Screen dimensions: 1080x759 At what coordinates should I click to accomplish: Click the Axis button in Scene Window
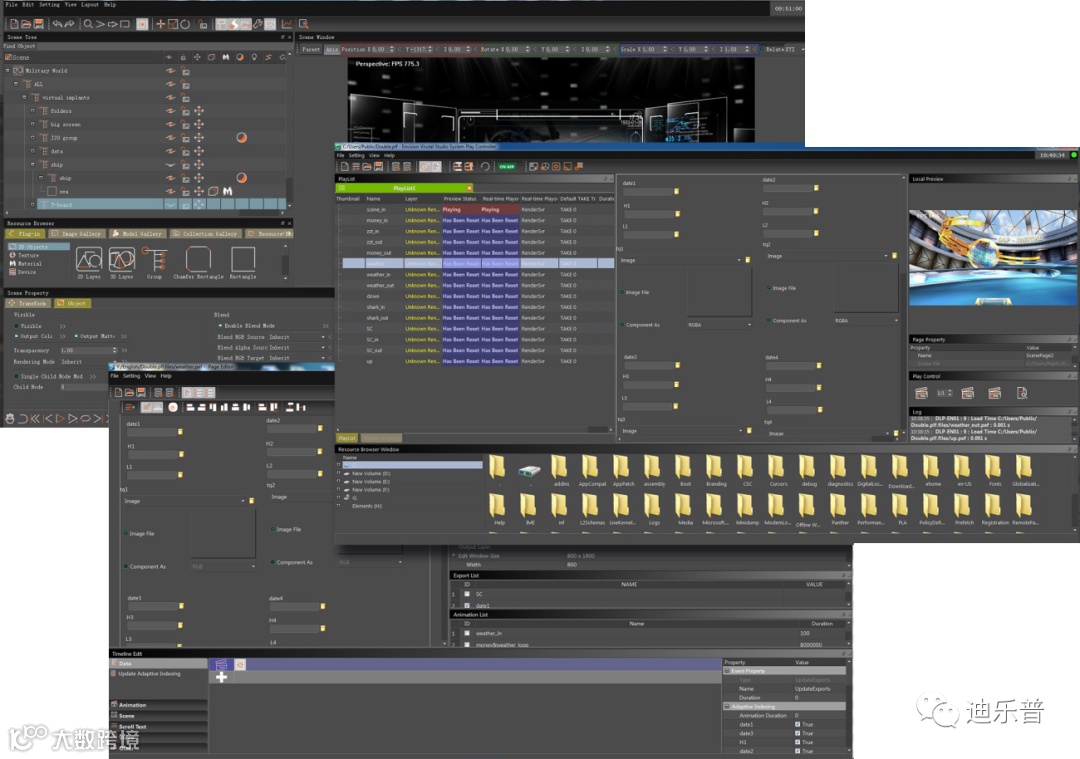(331, 50)
